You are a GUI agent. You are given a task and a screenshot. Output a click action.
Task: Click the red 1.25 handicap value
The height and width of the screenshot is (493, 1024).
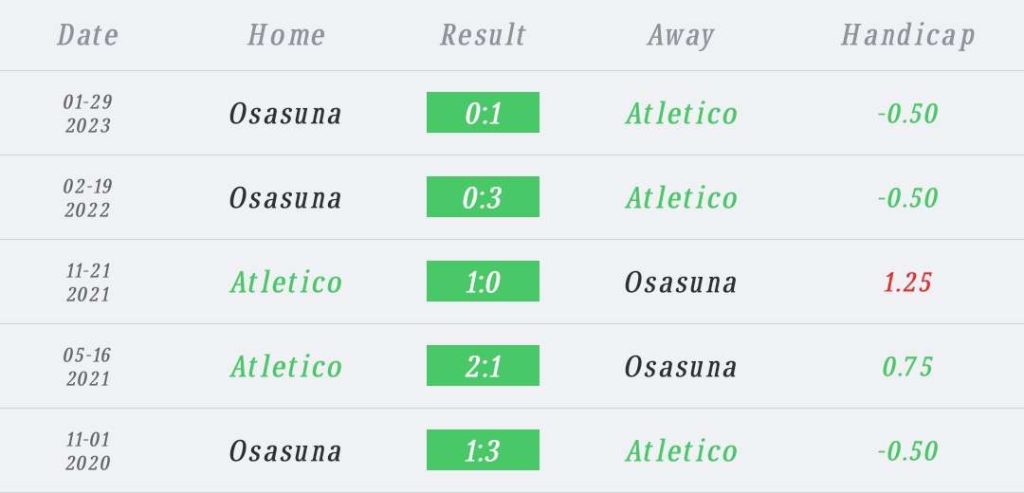click(x=908, y=282)
